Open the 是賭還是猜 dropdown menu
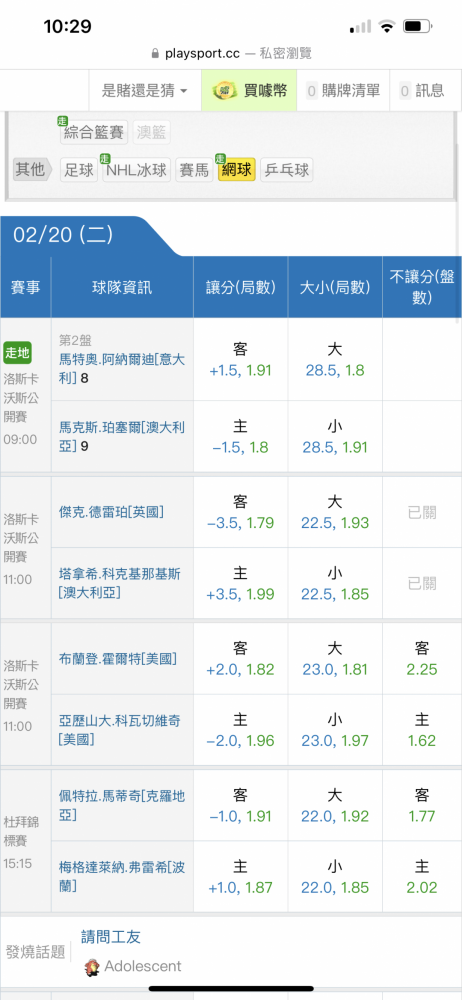462x1000 pixels. click(145, 91)
